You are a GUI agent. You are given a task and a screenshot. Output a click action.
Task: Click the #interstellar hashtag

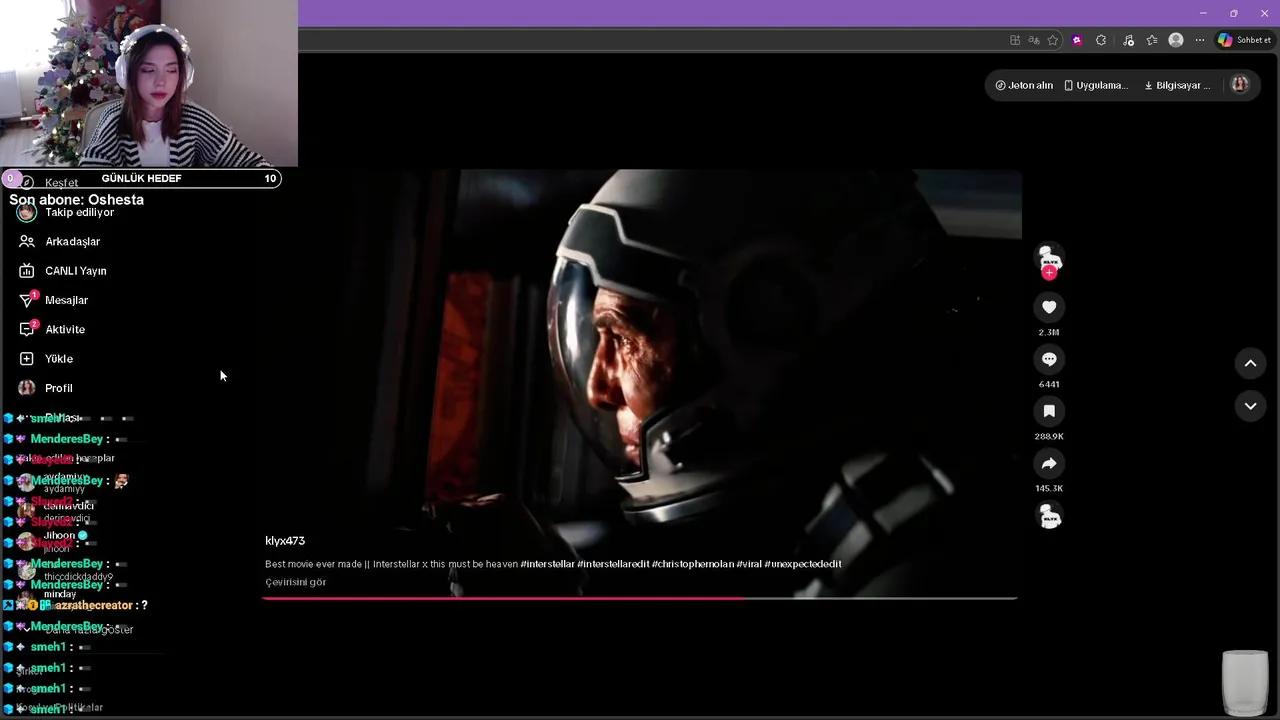tap(547, 564)
